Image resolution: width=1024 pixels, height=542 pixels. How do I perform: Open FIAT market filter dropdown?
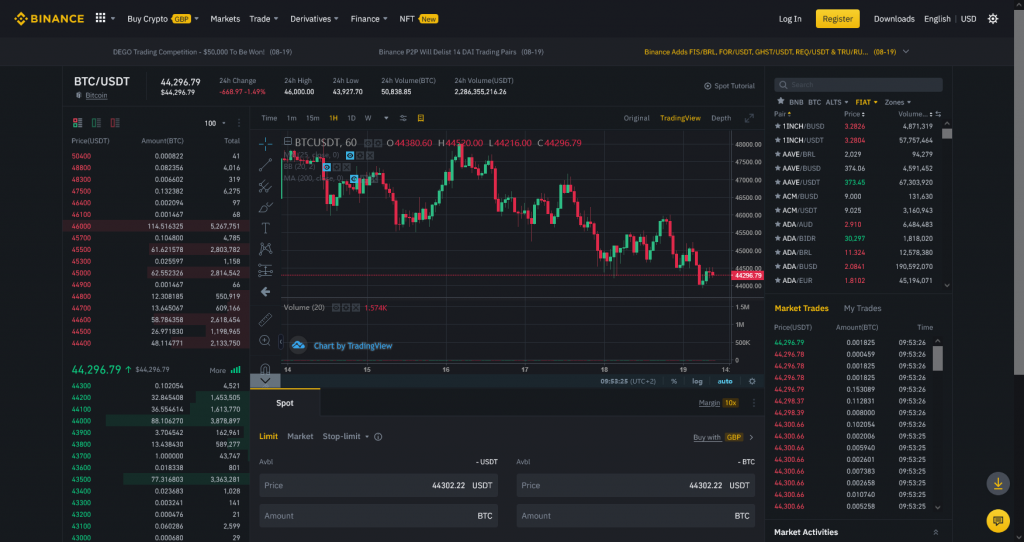[x=867, y=103]
